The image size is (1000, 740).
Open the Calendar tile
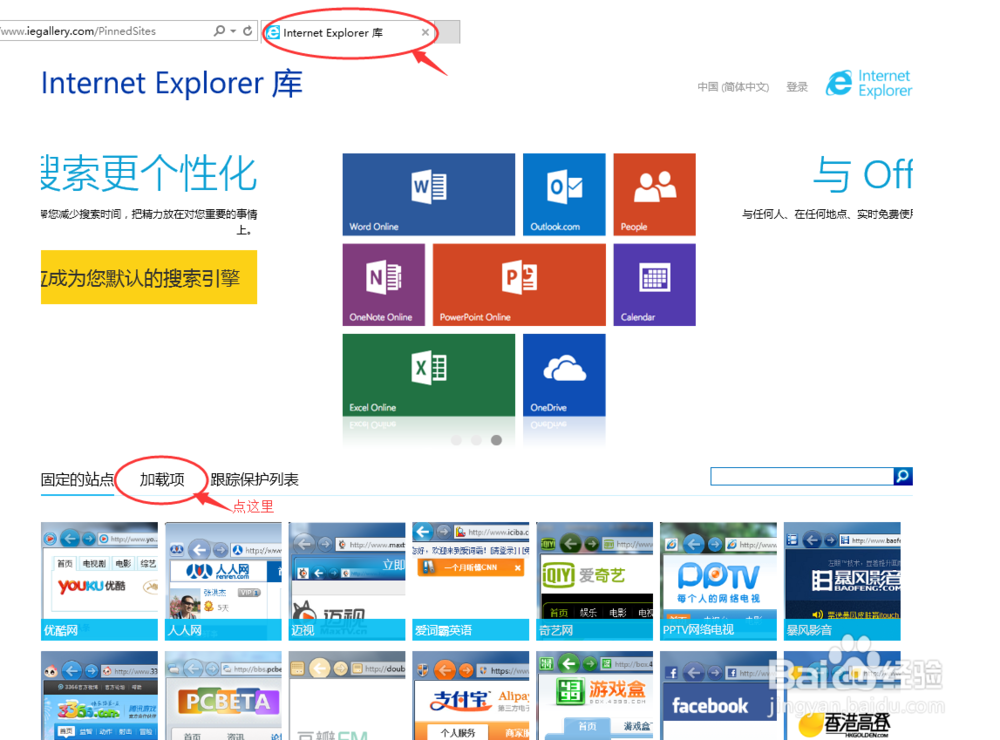pyautogui.click(x=654, y=285)
